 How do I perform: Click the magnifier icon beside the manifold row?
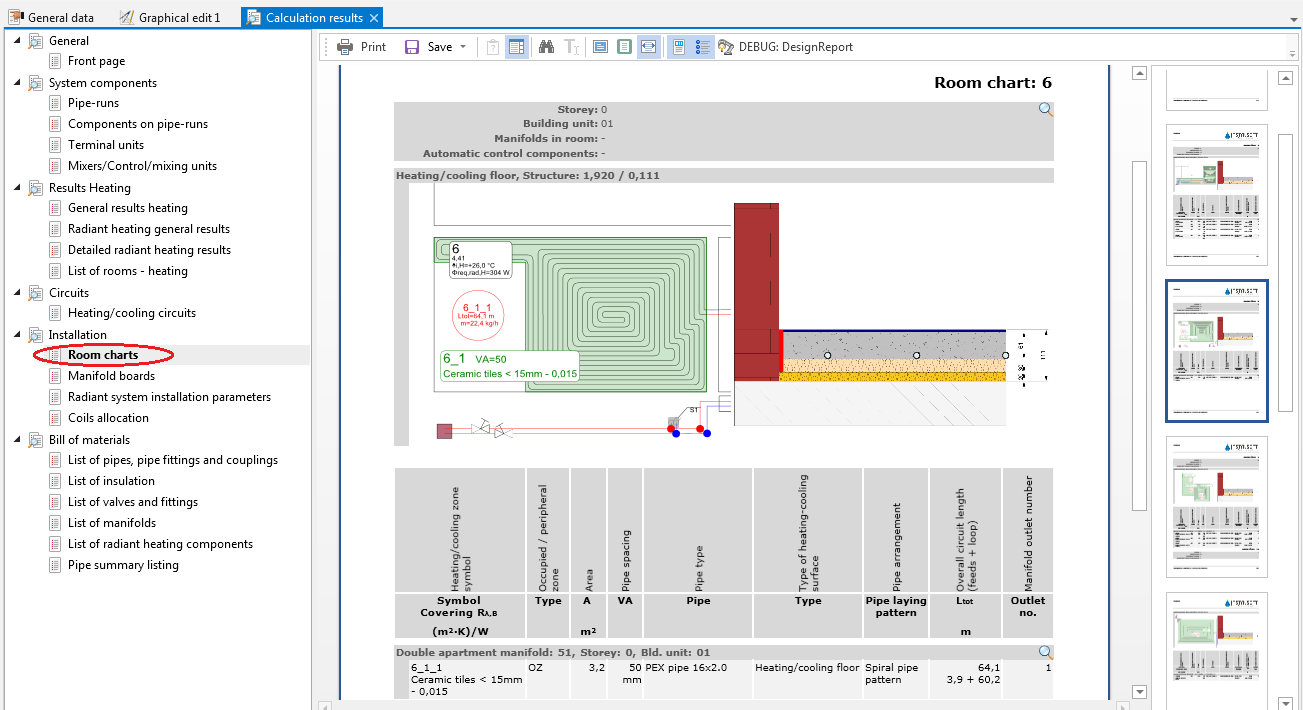[1045, 652]
